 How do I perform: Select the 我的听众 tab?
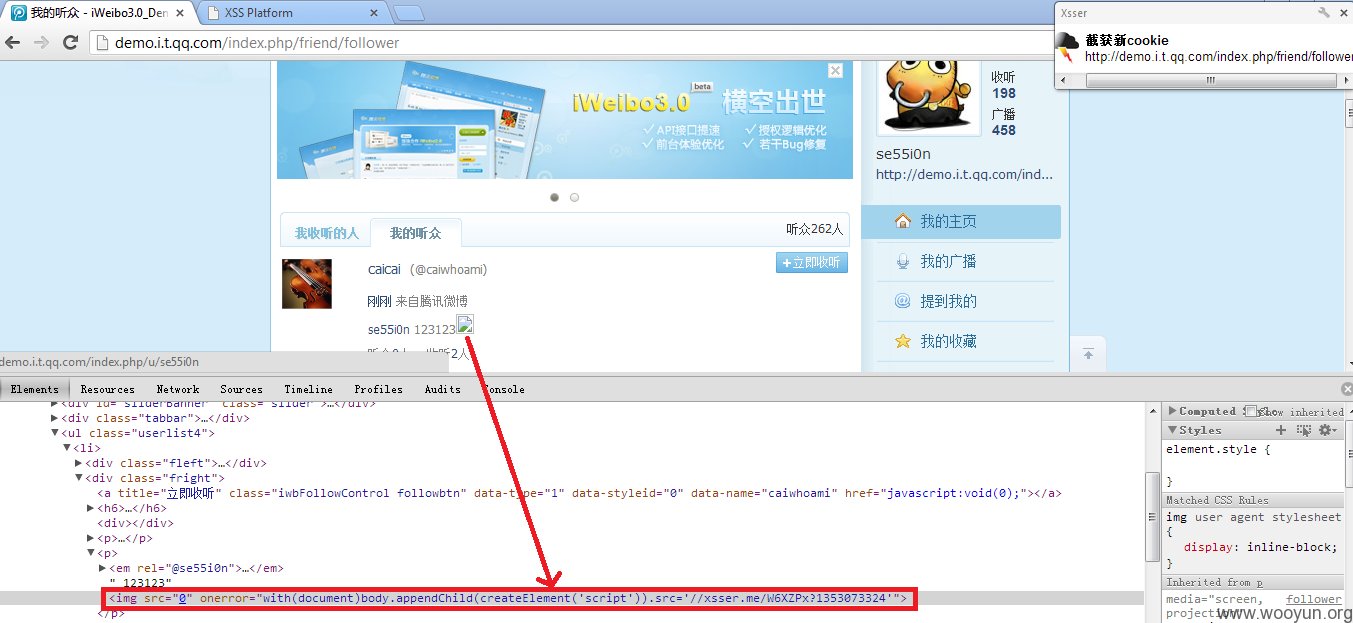pyautogui.click(x=415, y=233)
